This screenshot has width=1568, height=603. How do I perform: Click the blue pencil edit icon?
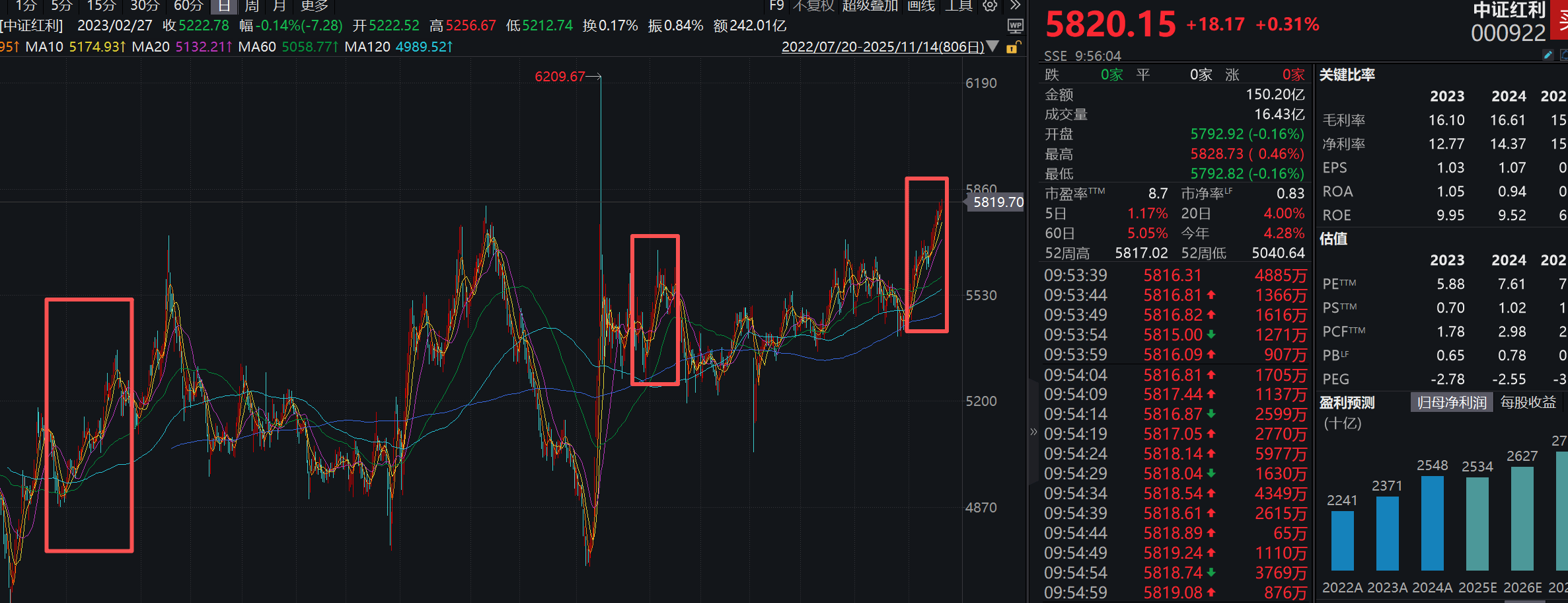coord(1548,55)
